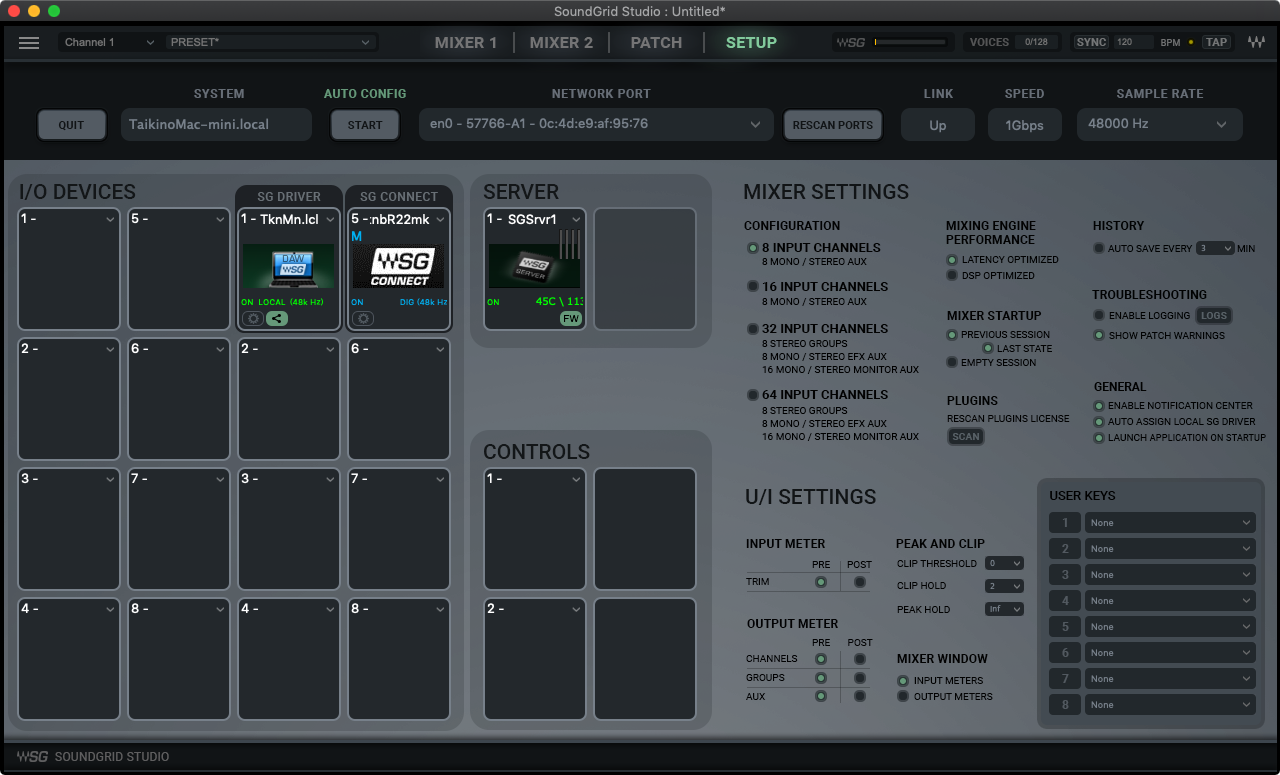The image size is (1280, 775).
Task: Toggle Enable Notification Center
Action: [x=1099, y=406]
